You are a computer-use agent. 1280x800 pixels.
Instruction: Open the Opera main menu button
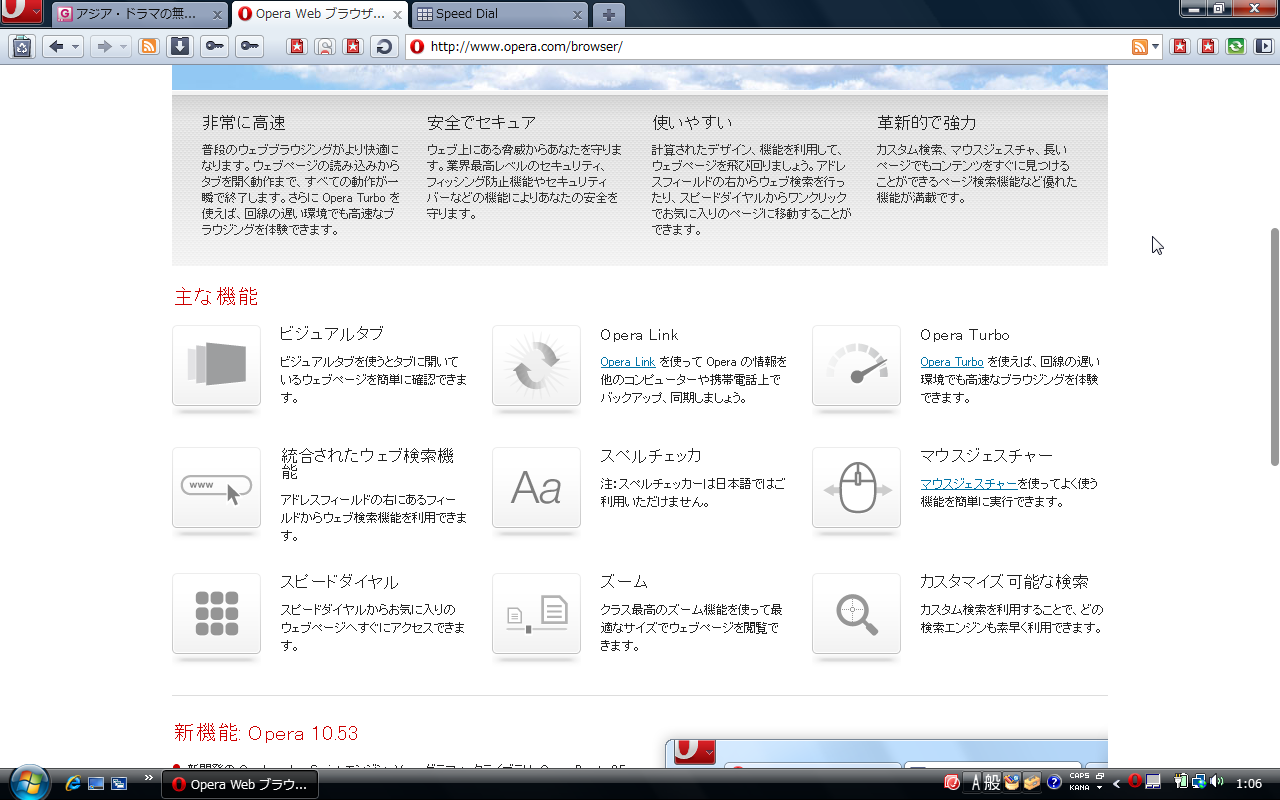pos(21,12)
